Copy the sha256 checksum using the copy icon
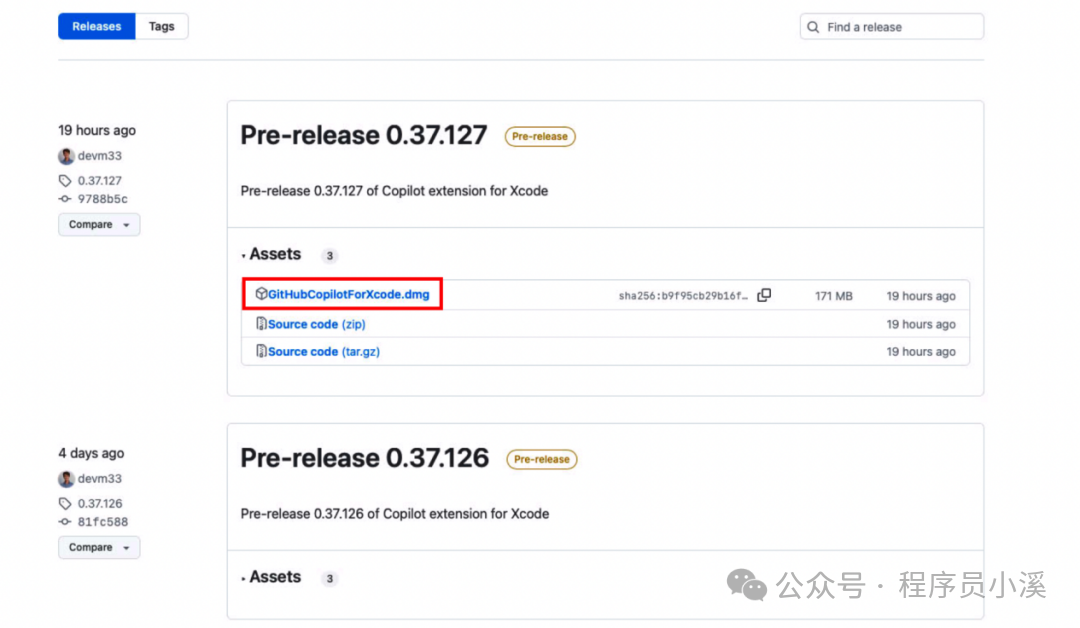The width and height of the screenshot is (1080, 628). [x=764, y=294]
